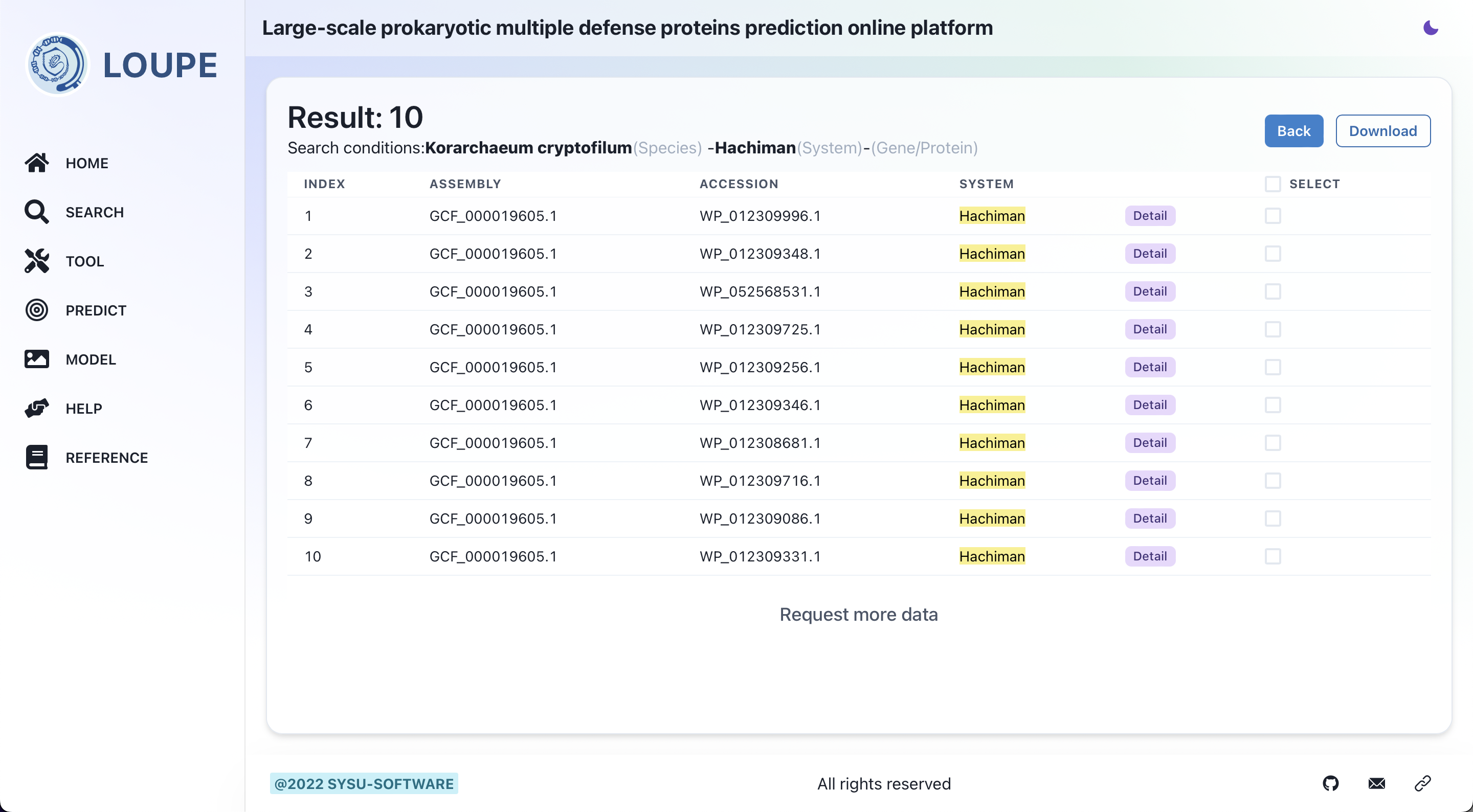This screenshot has height=812, width=1473.
Task: Select row 2 checkbox for WP_012309348.1
Action: (x=1273, y=253)
